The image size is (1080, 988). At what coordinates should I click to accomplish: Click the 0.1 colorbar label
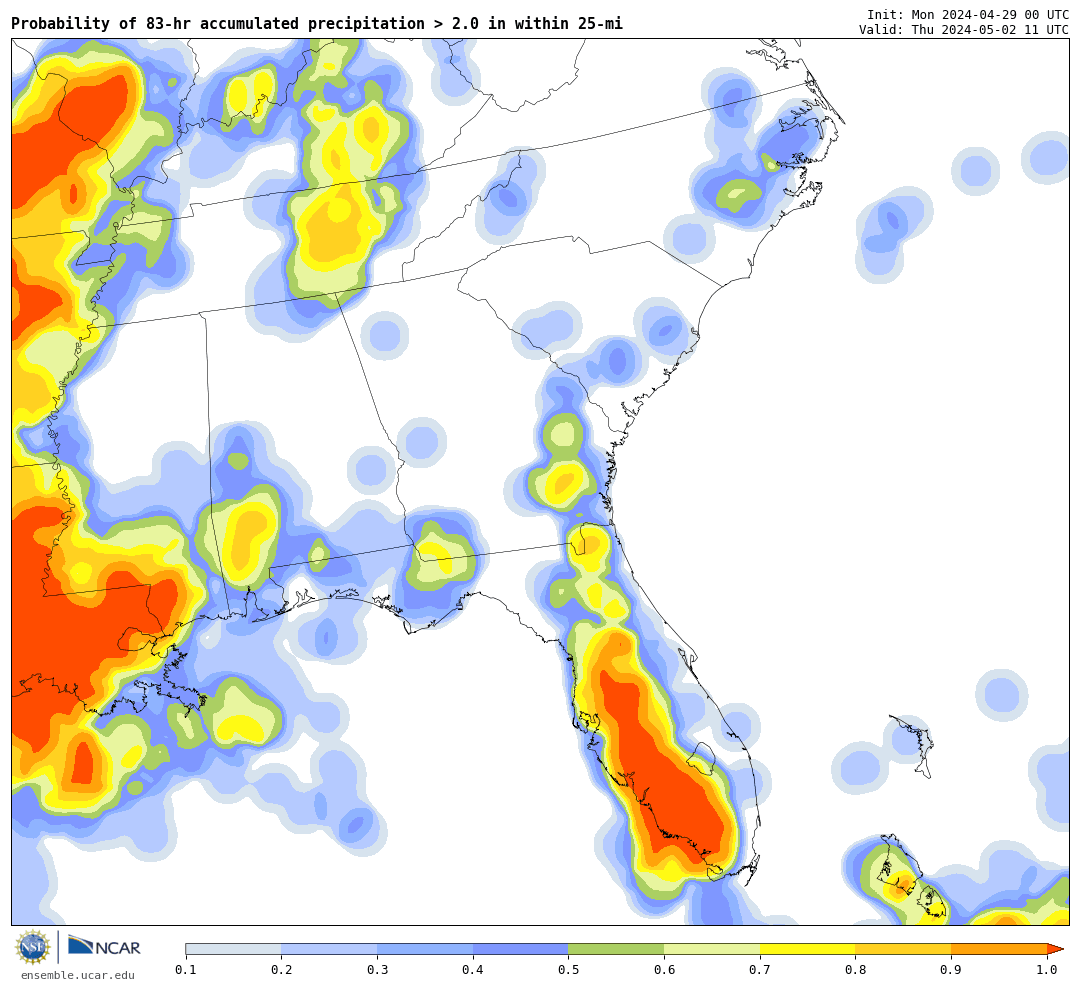186,969
